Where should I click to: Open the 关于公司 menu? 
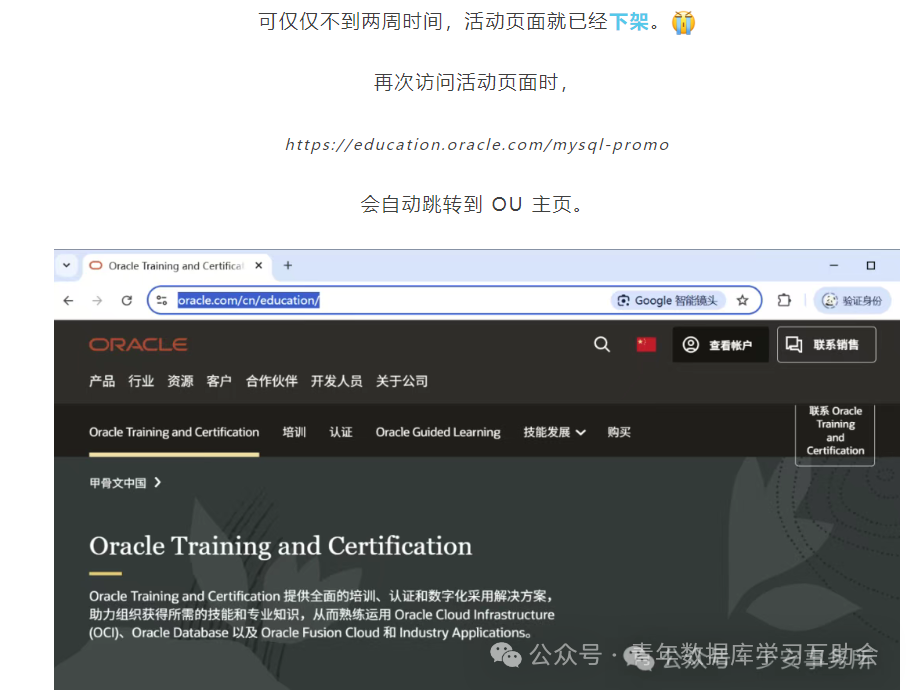402,381
